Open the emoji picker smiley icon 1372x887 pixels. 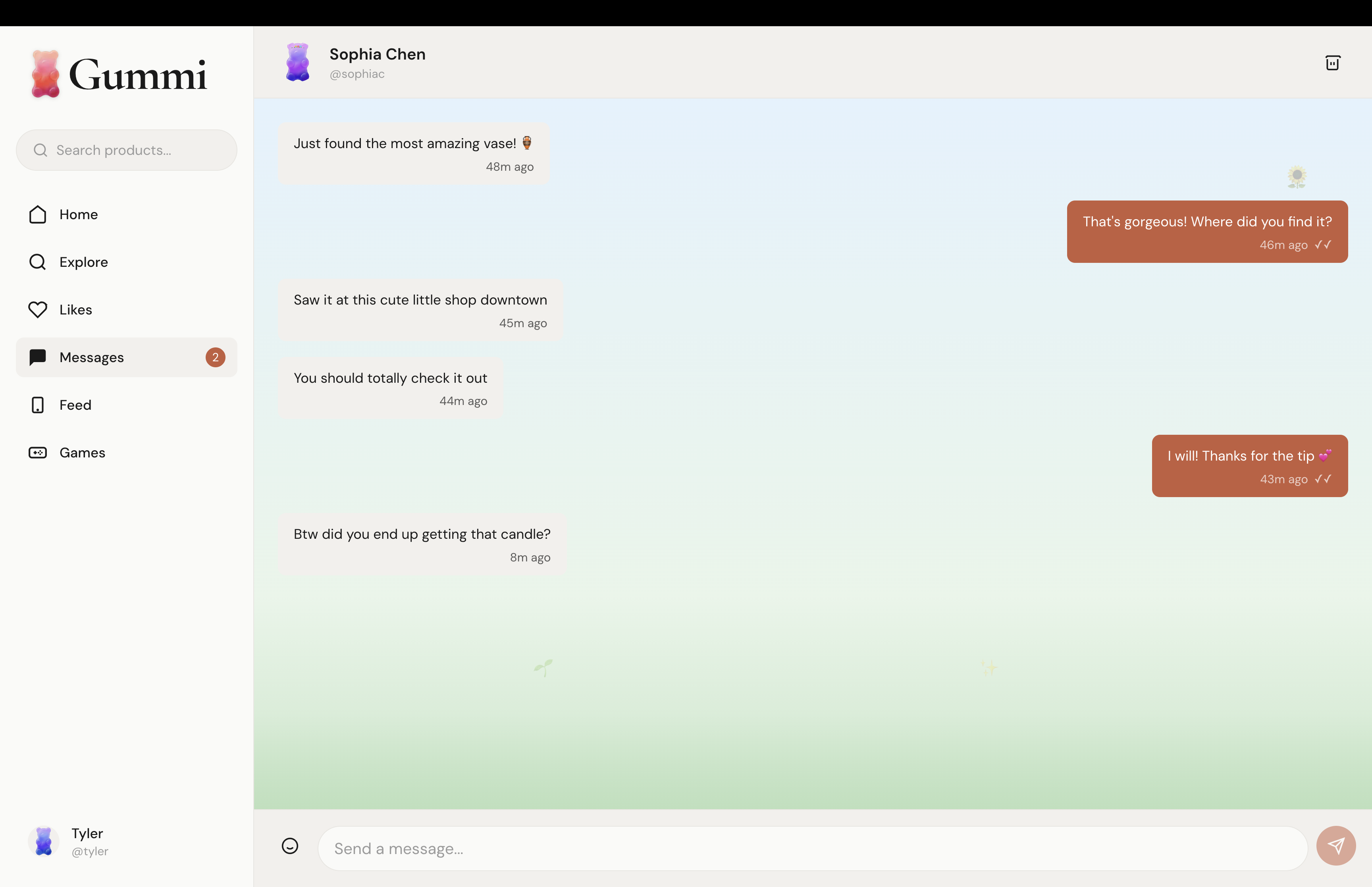click(x=289, y=846)
